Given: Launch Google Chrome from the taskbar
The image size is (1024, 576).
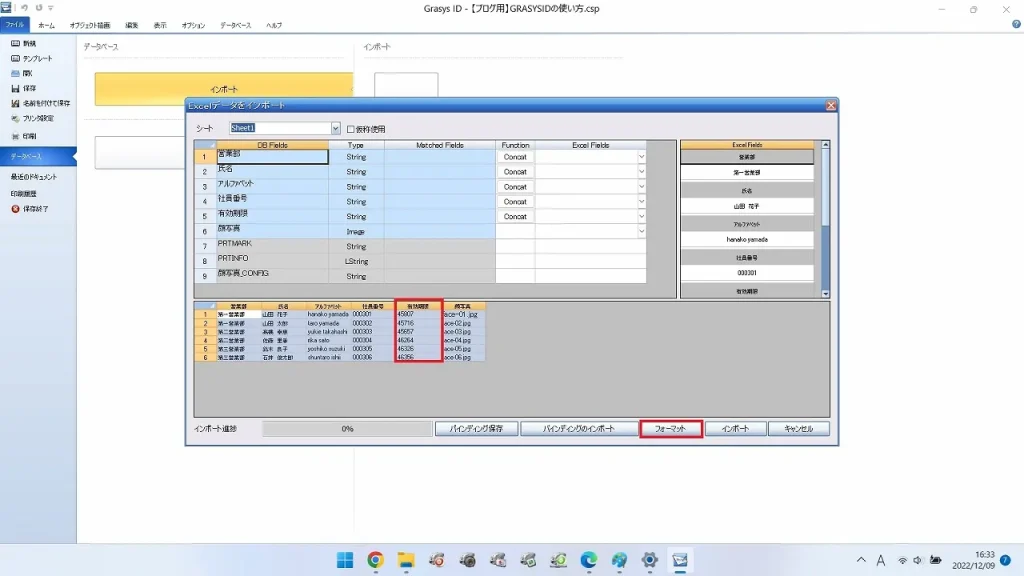Looking at the screenshot, I should [376, 560].
